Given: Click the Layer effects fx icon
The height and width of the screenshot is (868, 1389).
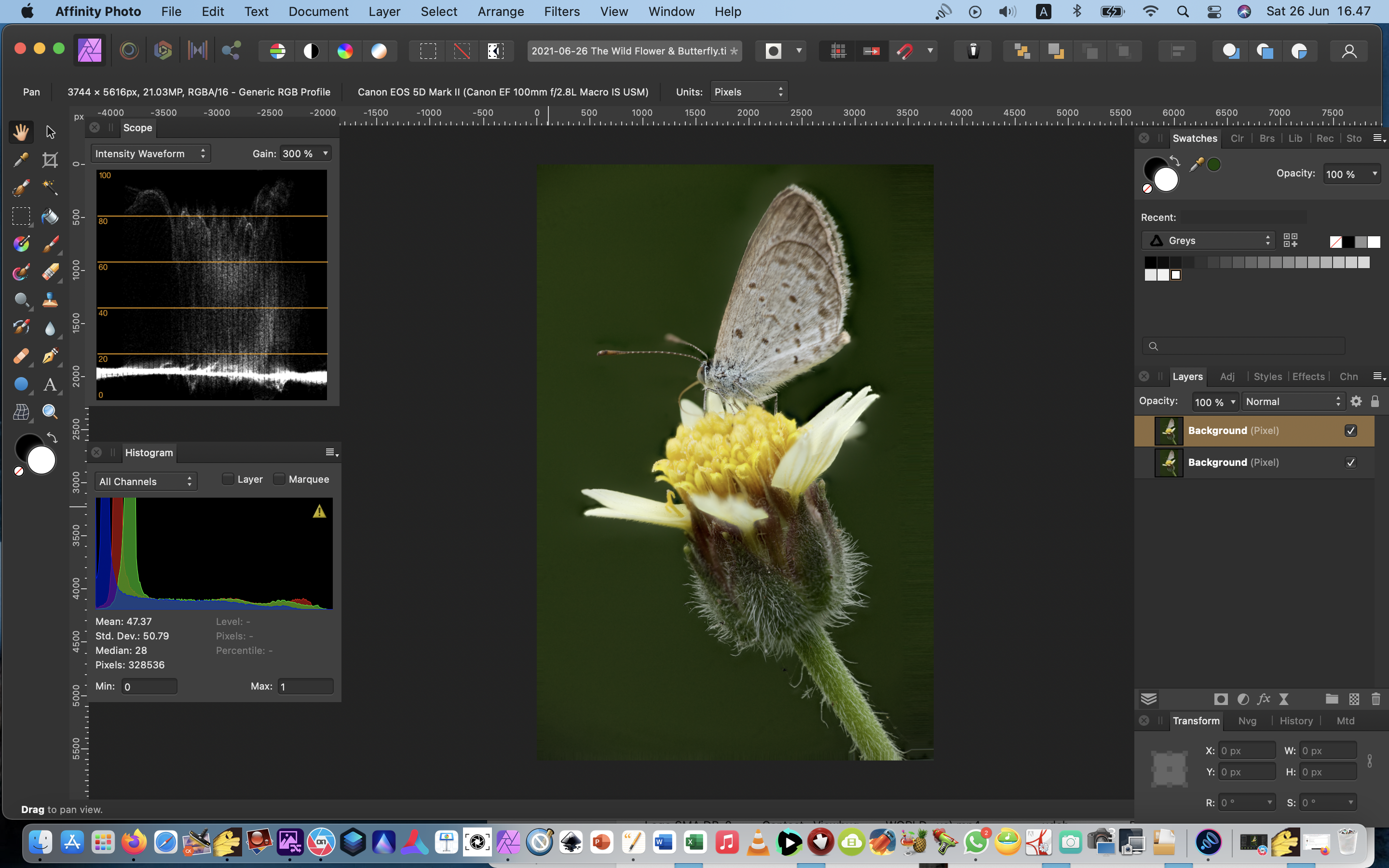Looking at the screenshot, I should pyautogui.click(x=1263, y=699).
